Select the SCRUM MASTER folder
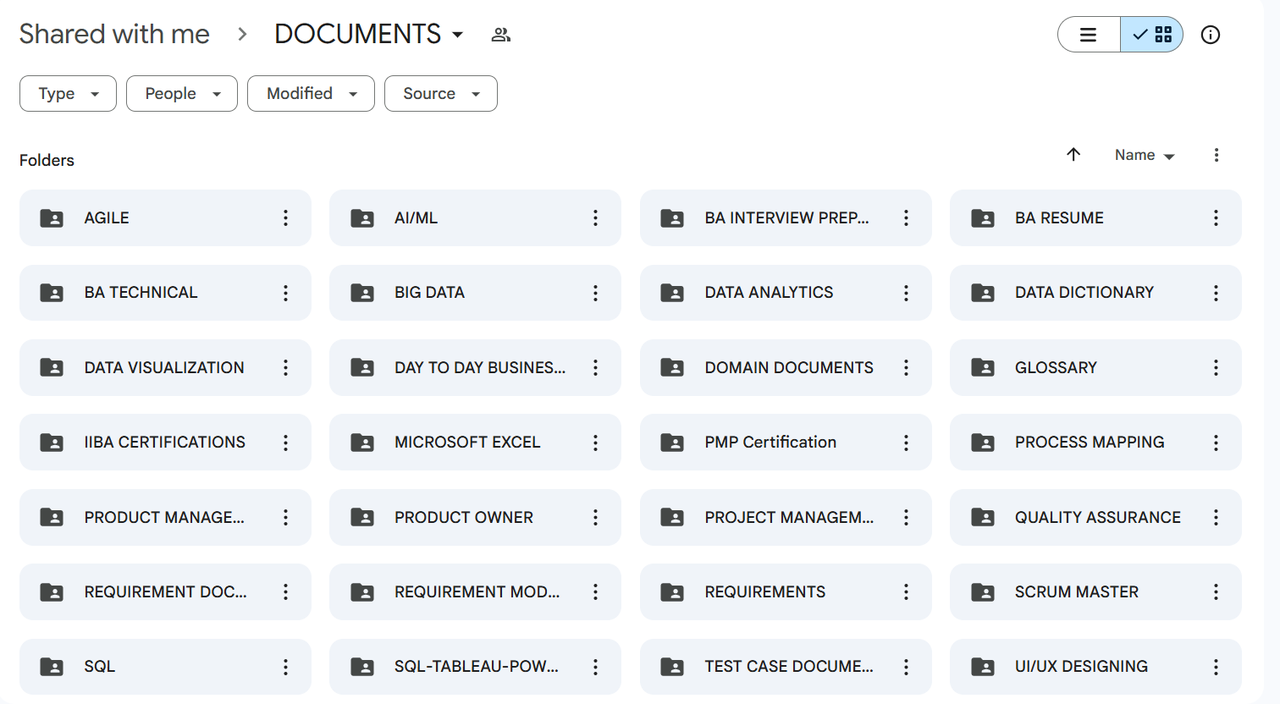 1076,592
